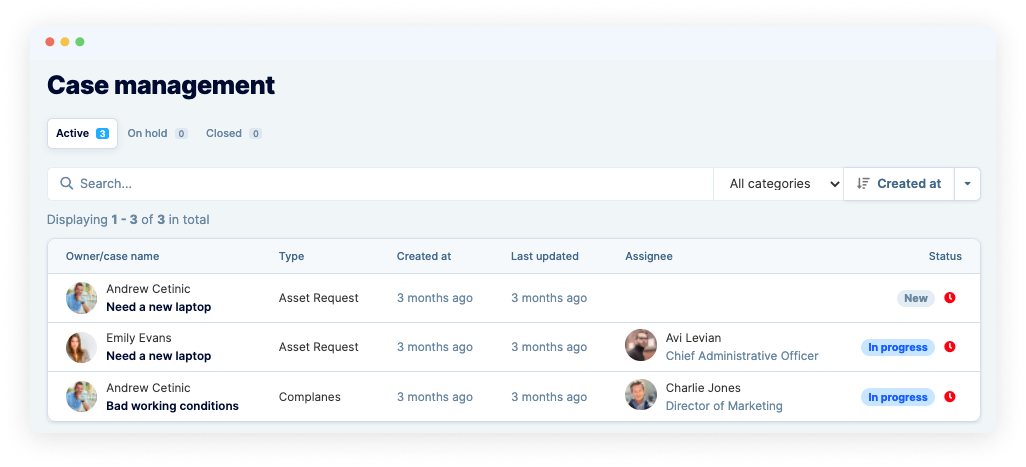Click Emily Evans's owner avatar

click(81, 347)
